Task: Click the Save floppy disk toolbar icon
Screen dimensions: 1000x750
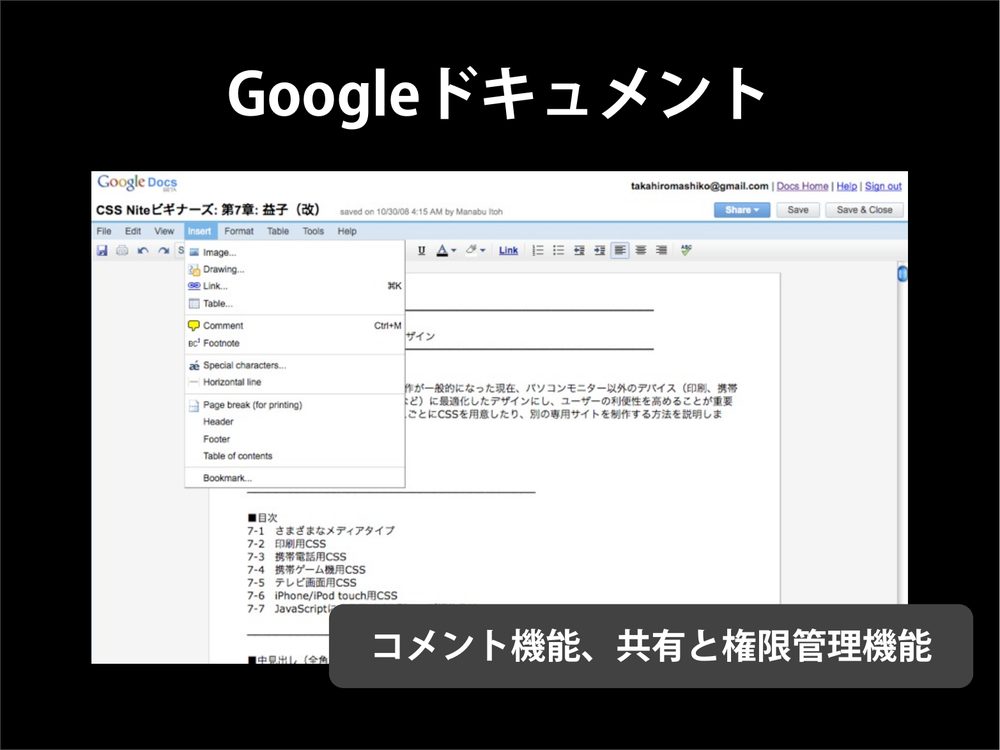Action: [x=102, y=251]
